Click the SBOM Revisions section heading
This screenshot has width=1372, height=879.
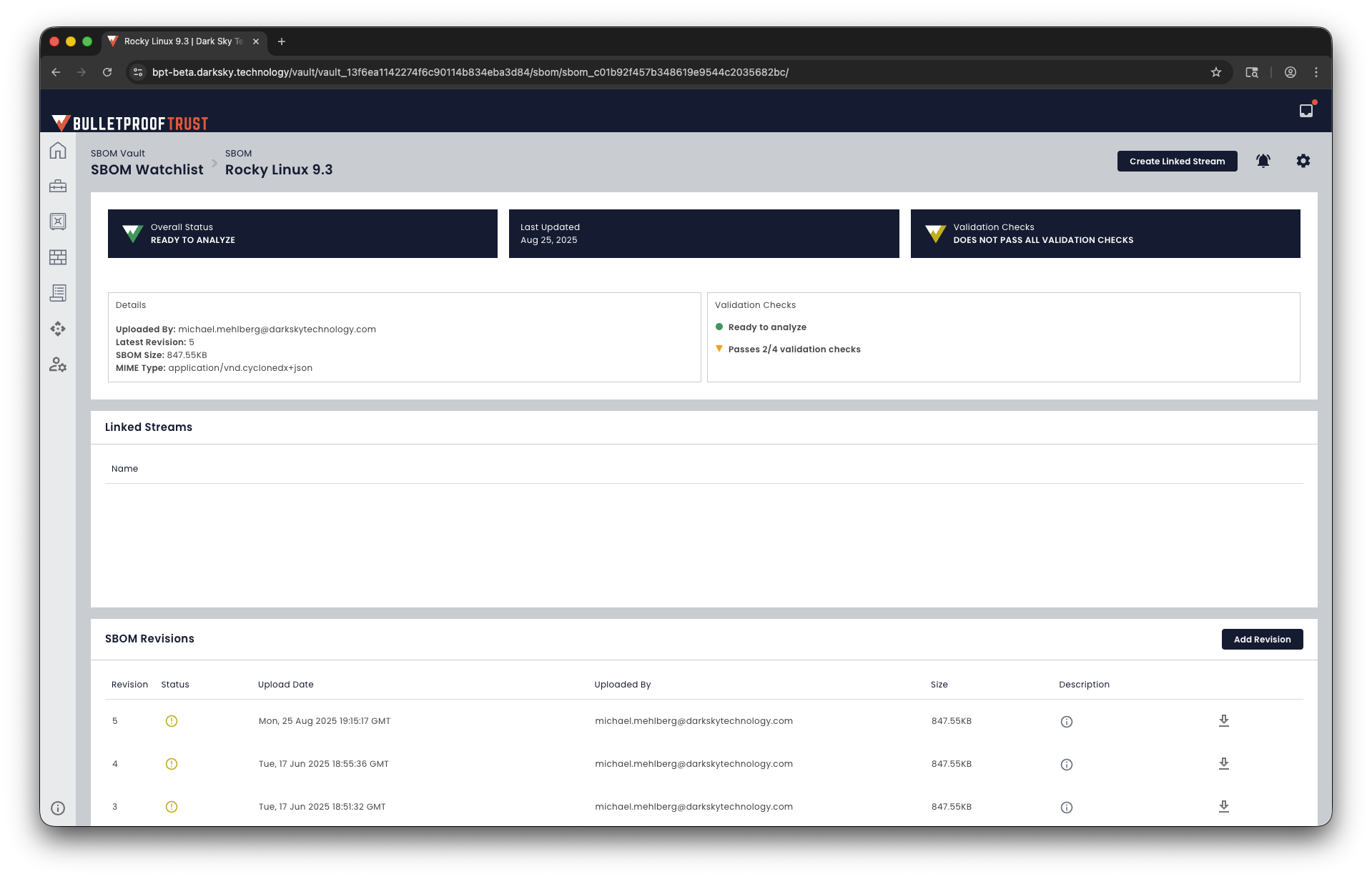coord(149,639)
